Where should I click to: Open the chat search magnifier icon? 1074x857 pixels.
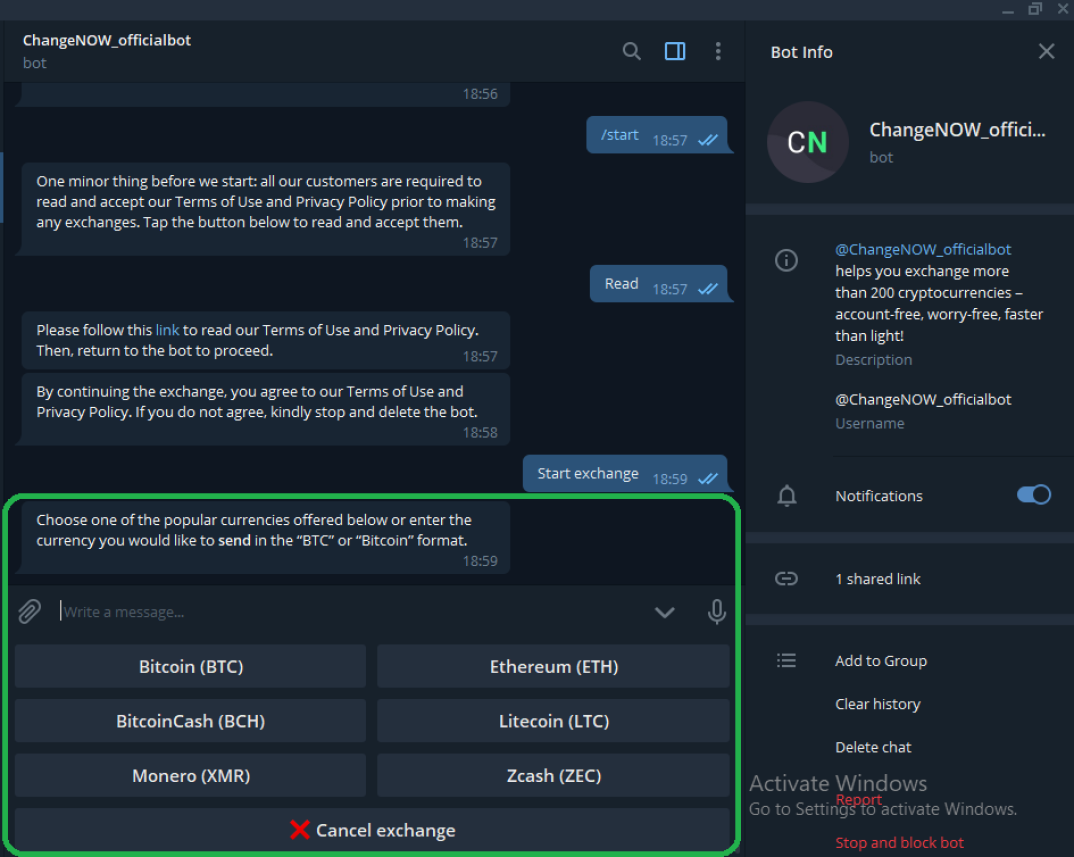click(632, 51)
